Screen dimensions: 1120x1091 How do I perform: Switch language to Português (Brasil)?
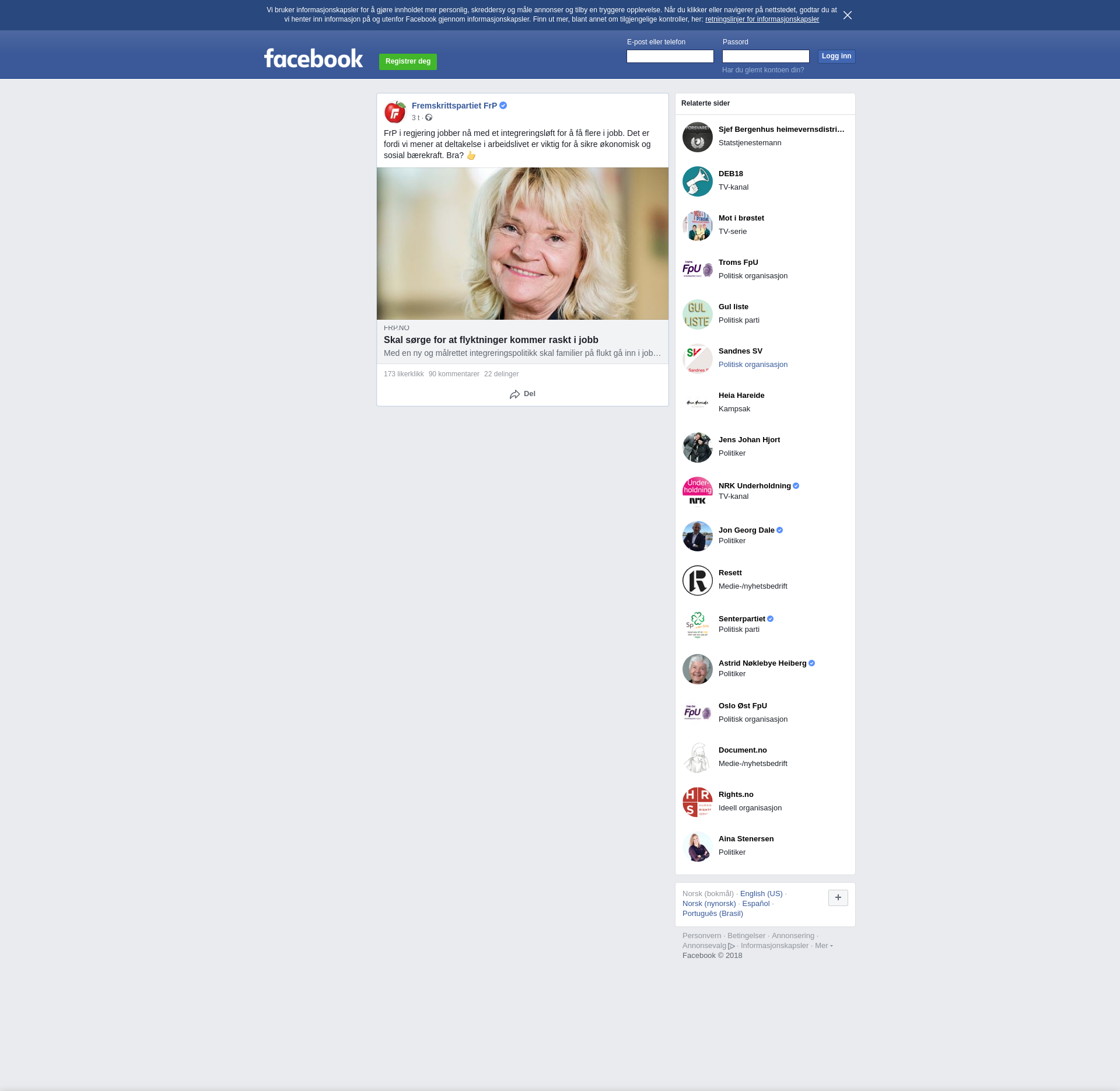tap(713, 914)
